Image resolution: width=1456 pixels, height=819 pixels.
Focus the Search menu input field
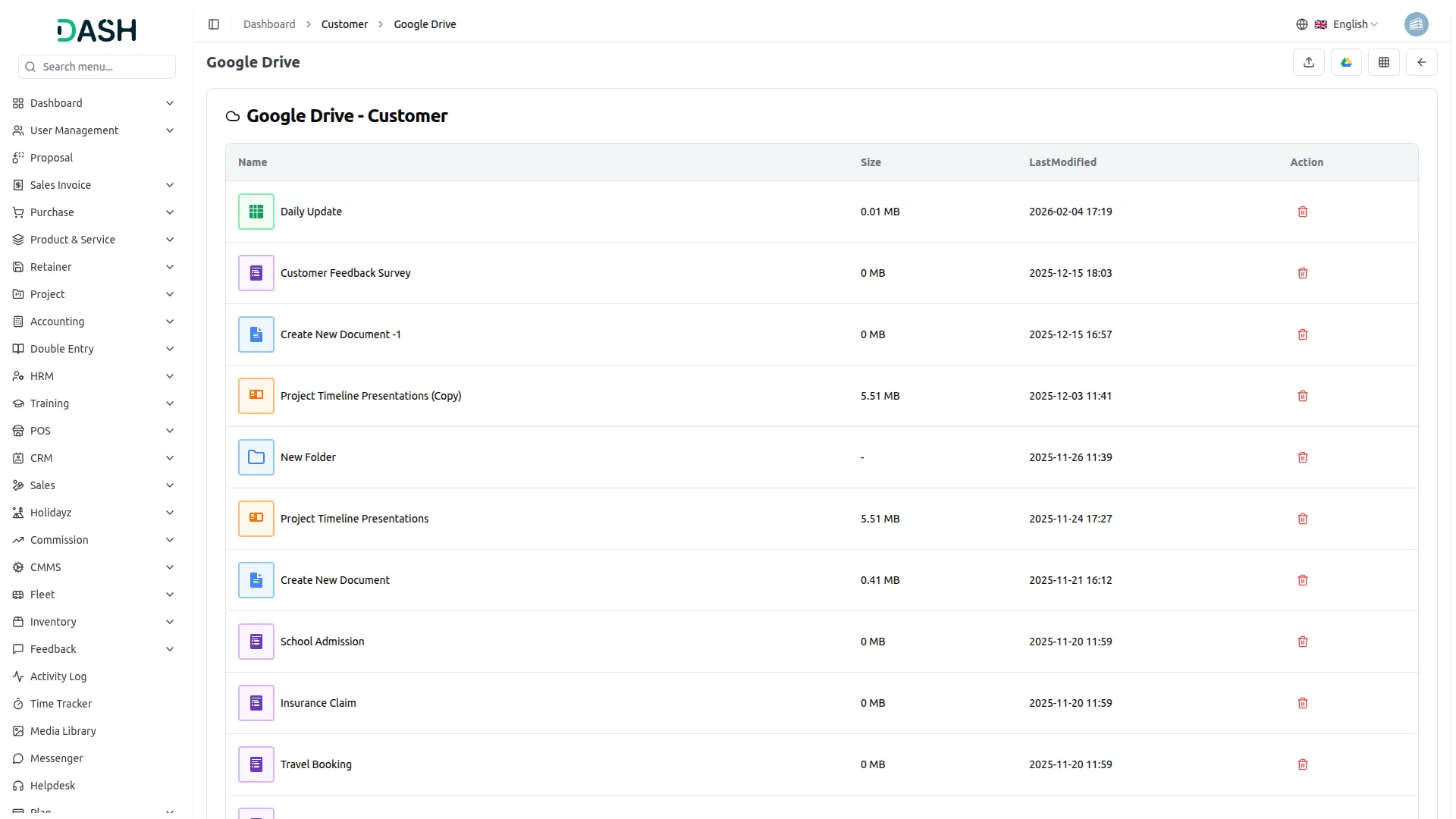(x=97, y=67)
